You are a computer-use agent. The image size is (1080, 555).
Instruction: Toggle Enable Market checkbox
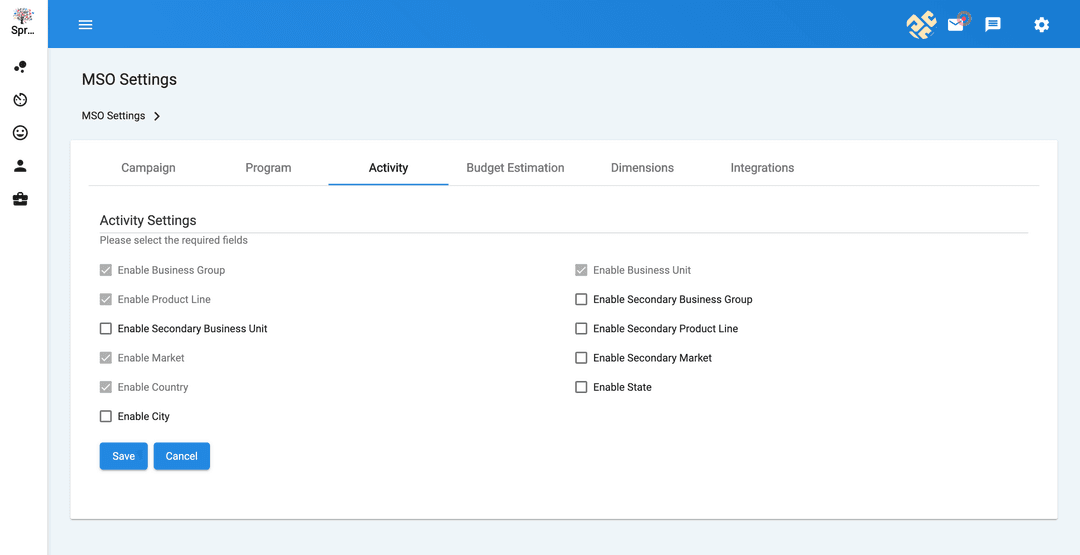(105, 358)
